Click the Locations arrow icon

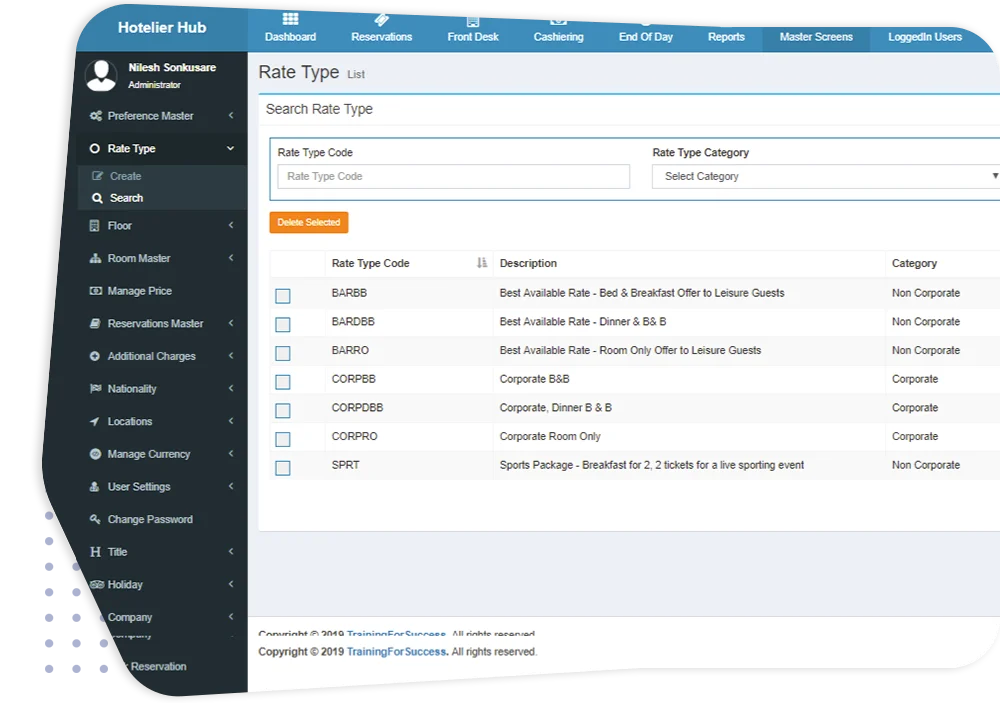(x=94, y=422)
